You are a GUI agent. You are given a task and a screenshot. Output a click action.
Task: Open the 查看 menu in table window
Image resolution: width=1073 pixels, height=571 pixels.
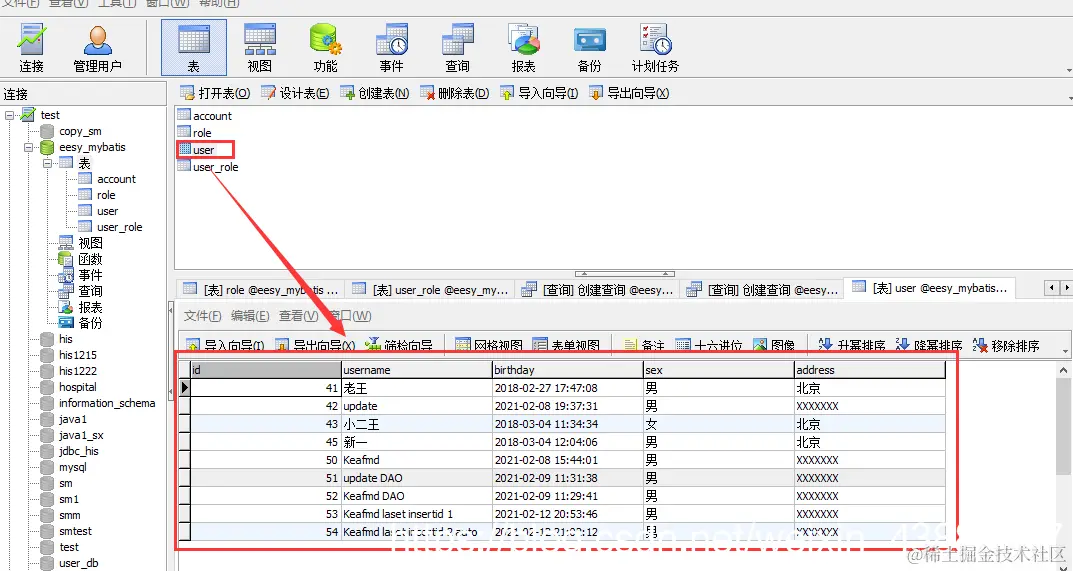pos(298,316)
